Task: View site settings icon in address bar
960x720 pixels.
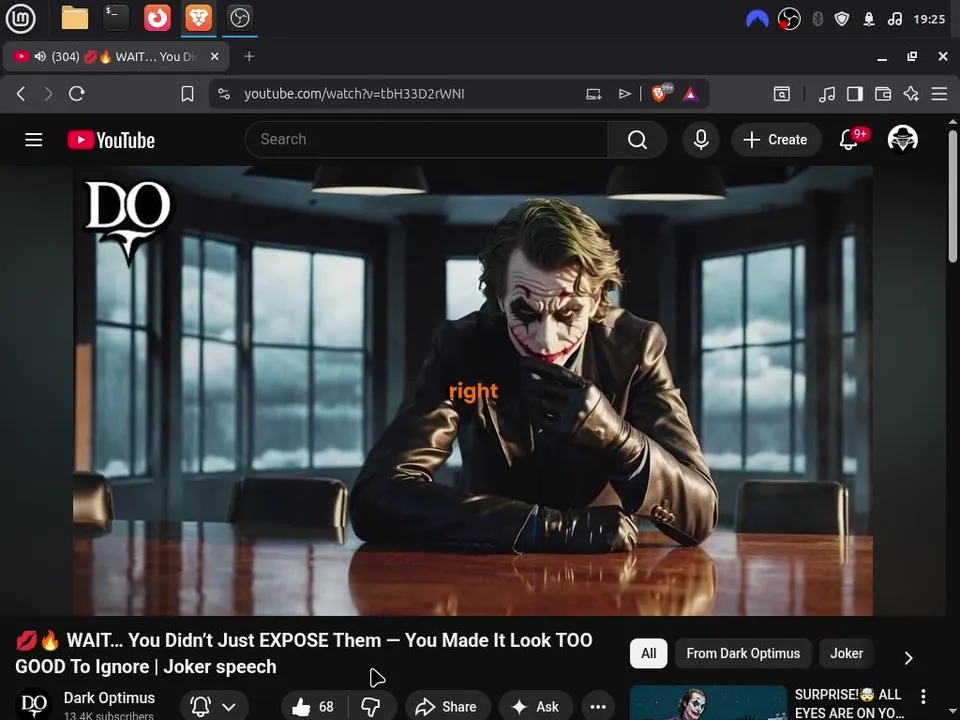Action: click(224, 94)
